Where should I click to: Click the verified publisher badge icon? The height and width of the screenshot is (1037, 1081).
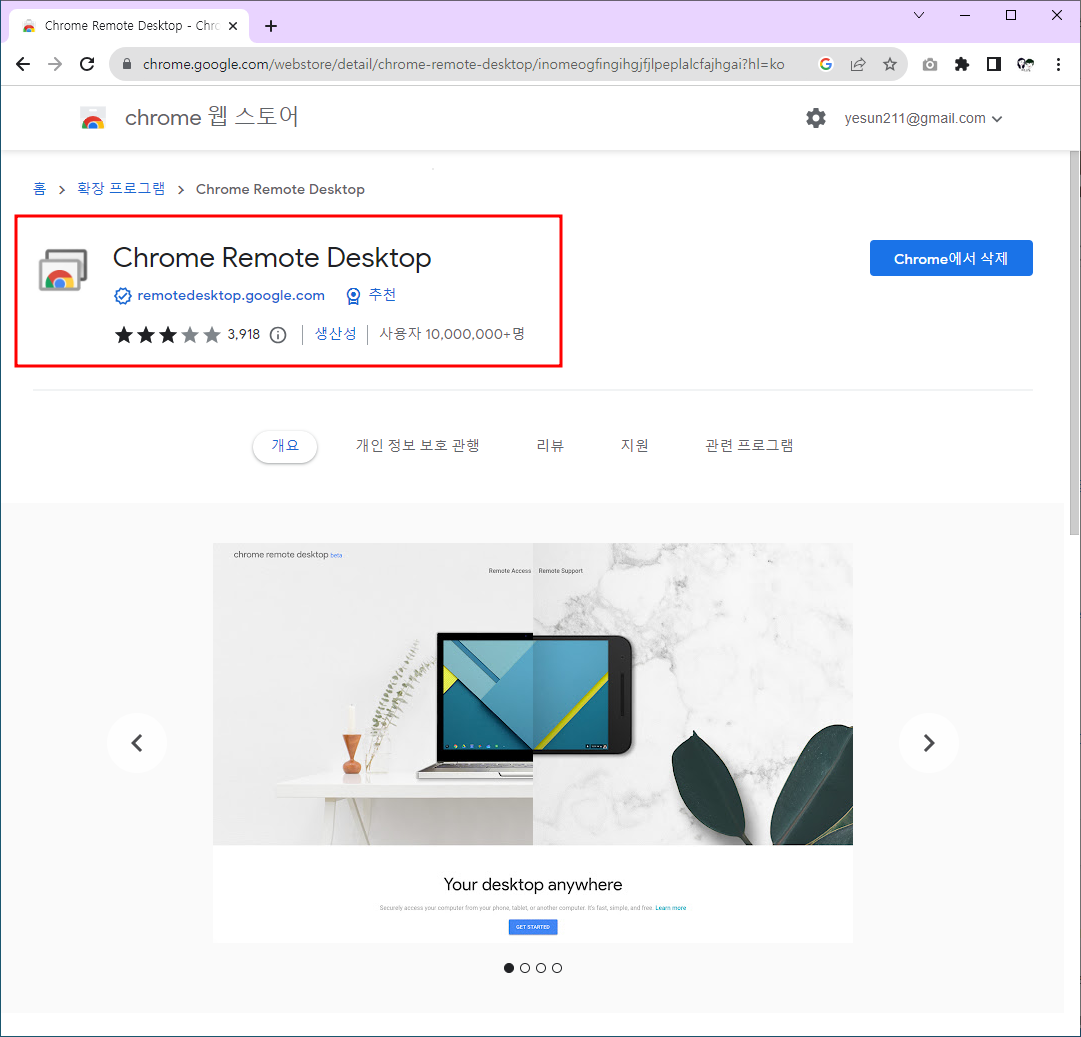[x=123, y=296]
